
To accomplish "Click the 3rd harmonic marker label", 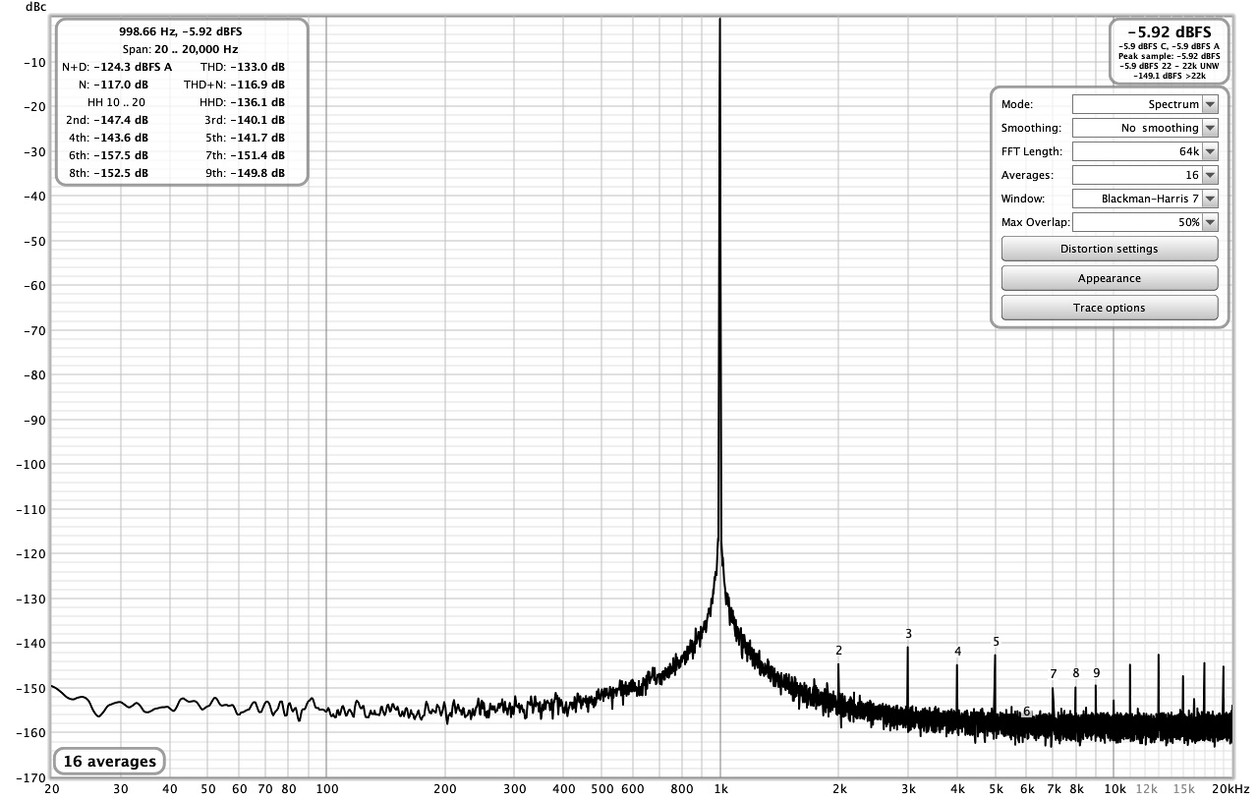I will click(x=908, y=634).
